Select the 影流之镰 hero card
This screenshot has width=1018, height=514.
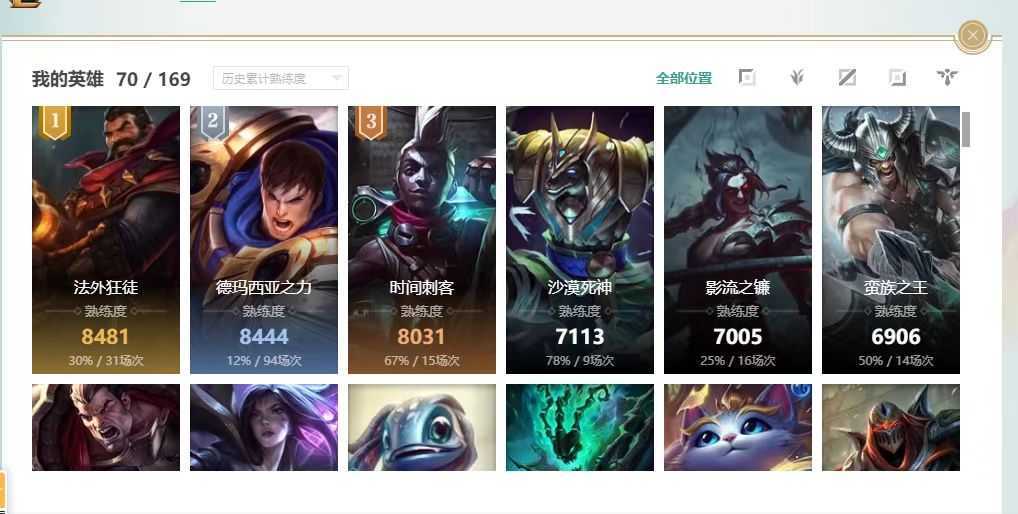tap(738, 240)
